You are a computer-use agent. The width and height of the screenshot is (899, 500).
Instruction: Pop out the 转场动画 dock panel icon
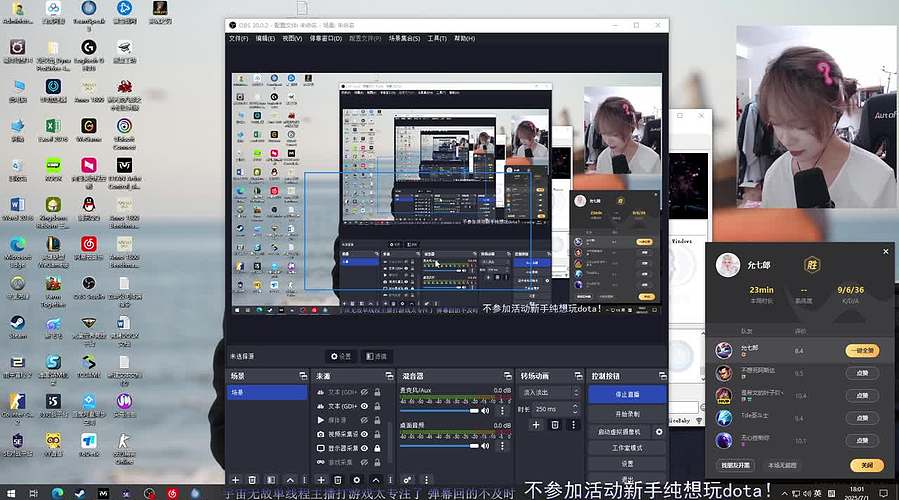click(579, 376)
